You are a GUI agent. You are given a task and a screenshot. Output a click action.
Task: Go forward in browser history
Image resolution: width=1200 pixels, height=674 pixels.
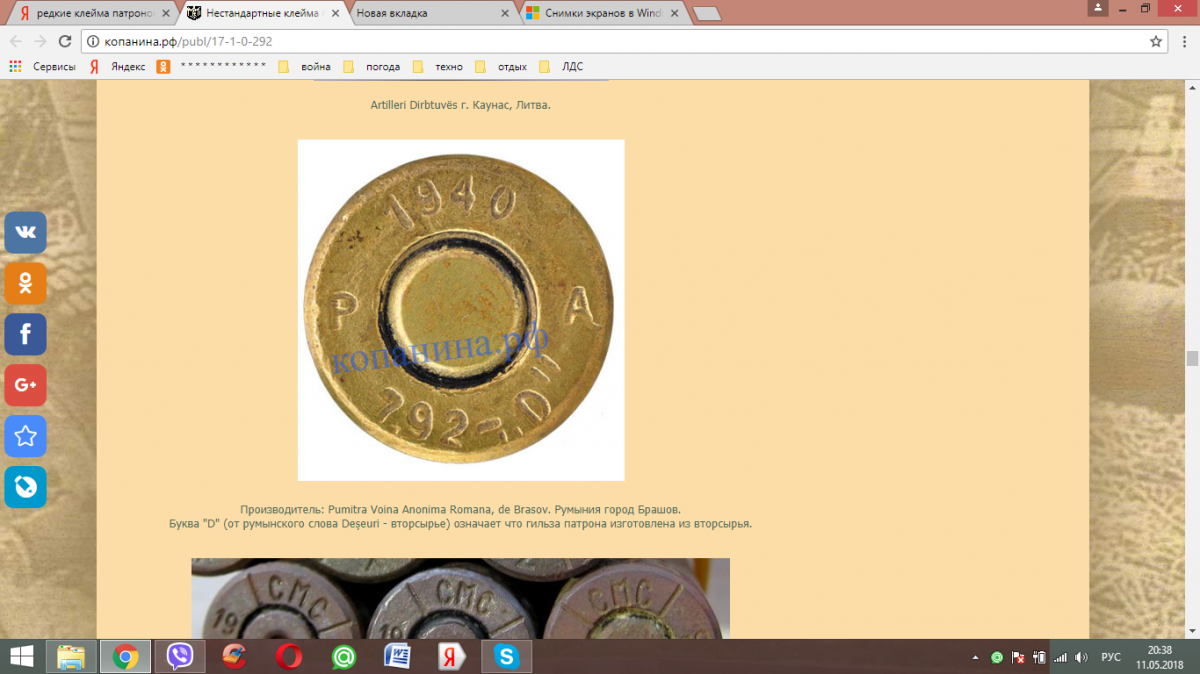point(40,41)
